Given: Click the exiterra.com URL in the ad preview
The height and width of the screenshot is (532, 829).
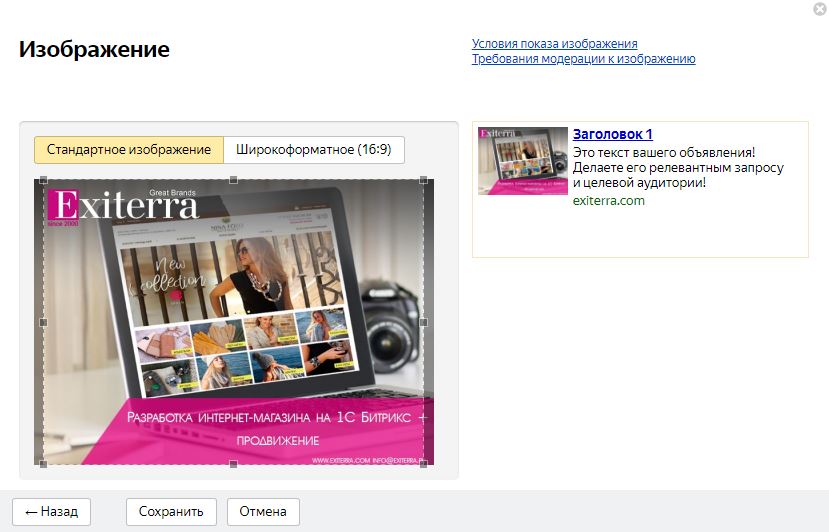Looking at the screenshot, I should [x=608, y=200].
